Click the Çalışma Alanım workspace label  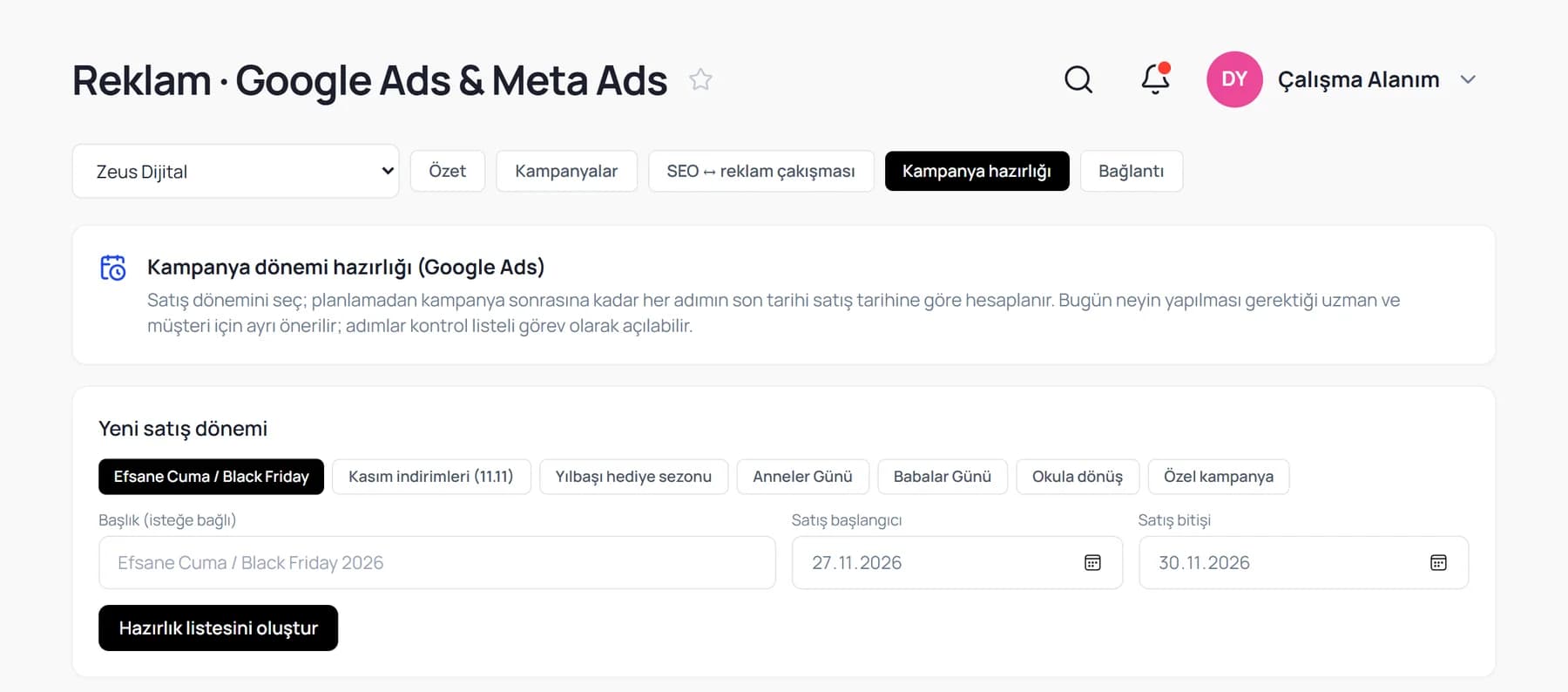point(1358,79)
